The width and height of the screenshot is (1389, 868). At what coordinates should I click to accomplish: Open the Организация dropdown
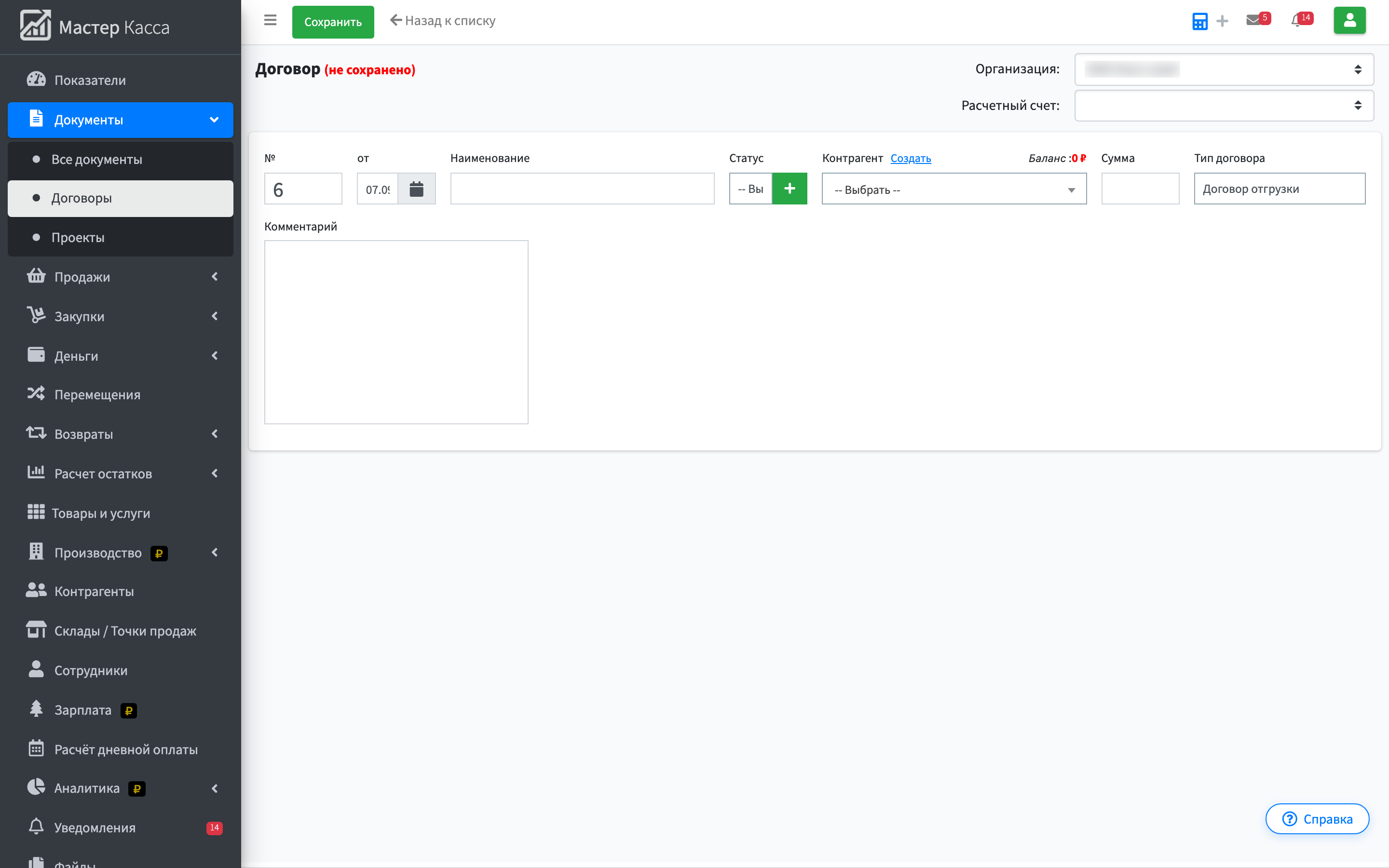coord(1224,69)
